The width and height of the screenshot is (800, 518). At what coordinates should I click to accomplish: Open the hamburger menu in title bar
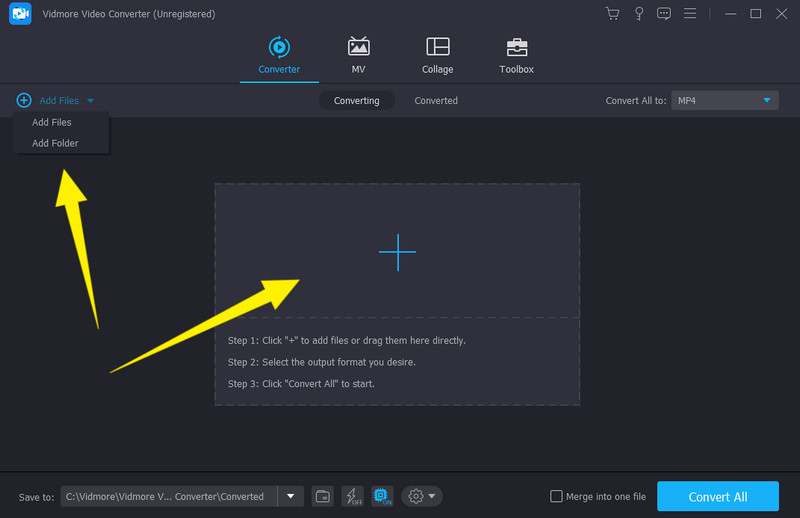tap(690, 14)
